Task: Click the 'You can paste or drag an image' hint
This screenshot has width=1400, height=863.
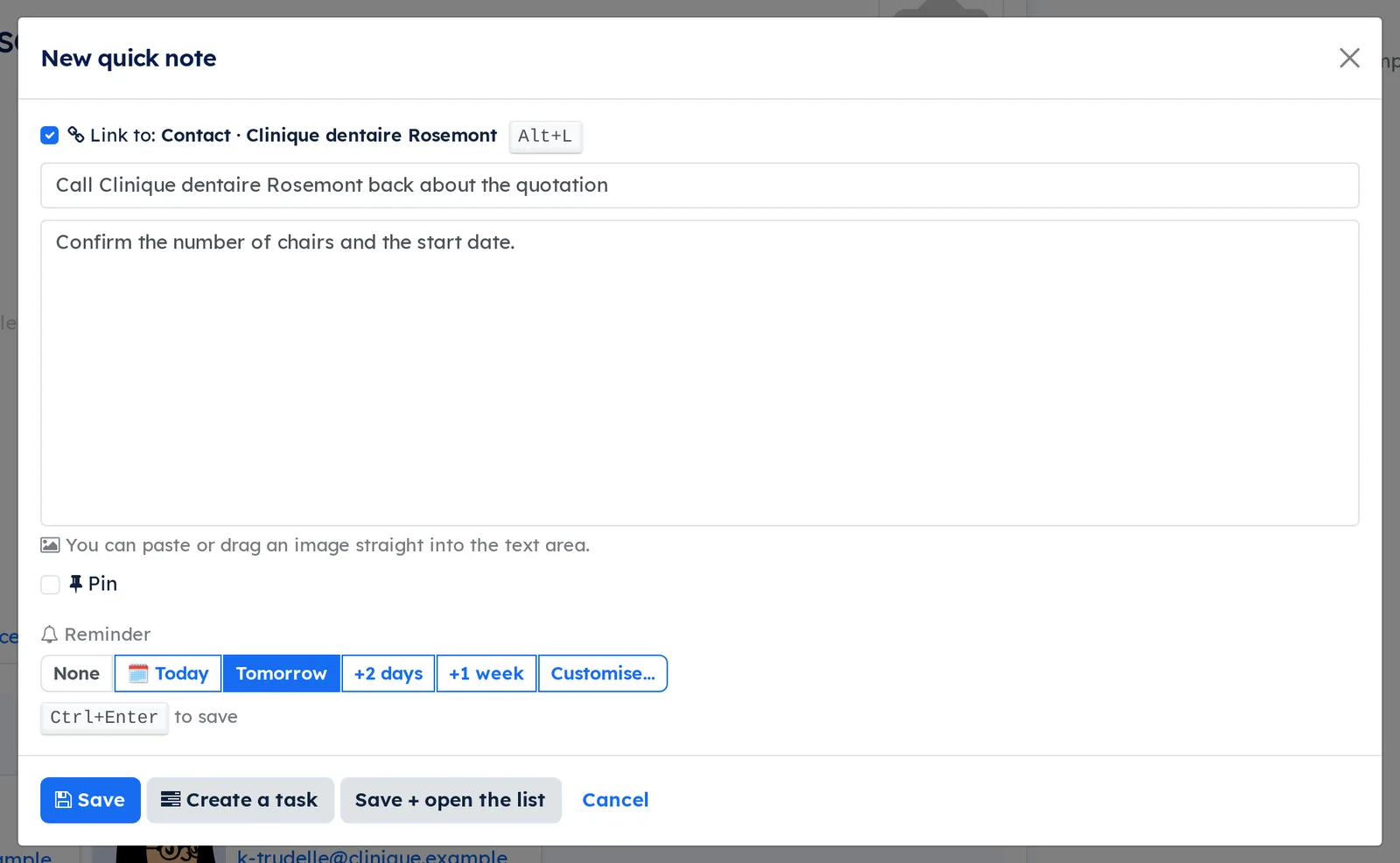Action: click(x=327, y=545)
